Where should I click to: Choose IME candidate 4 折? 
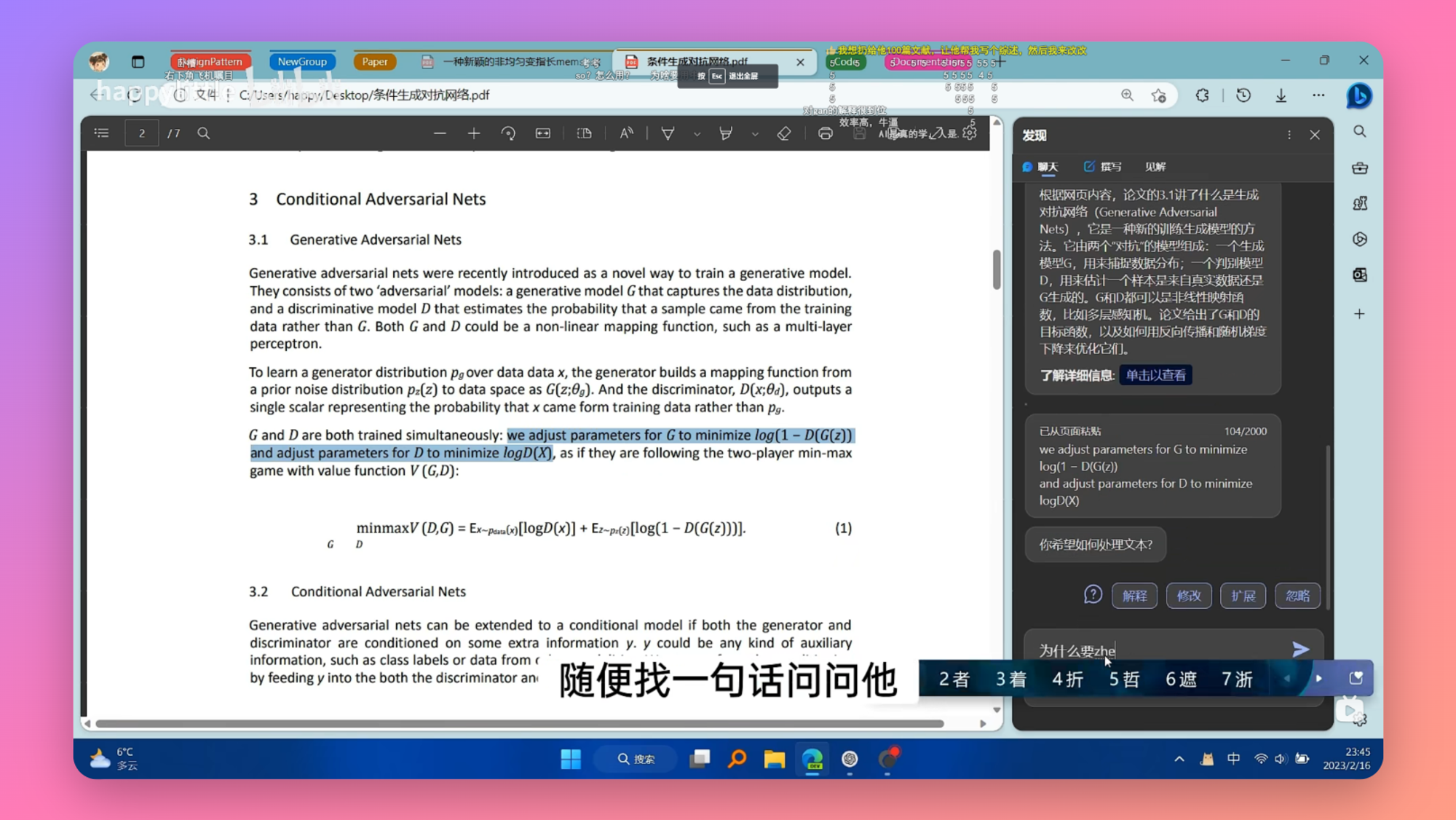[x=1067, y=679]
